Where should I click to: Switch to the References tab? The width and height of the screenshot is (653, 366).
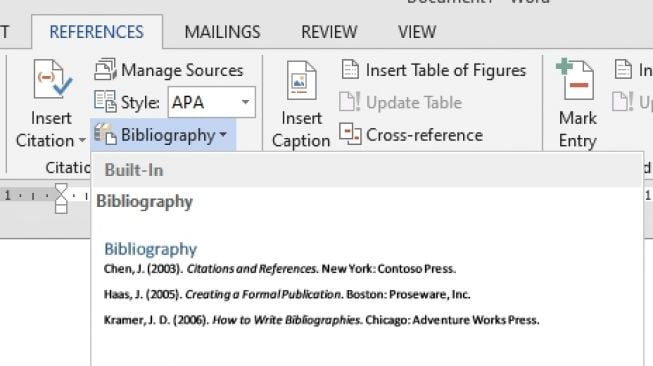pos(97,32)
